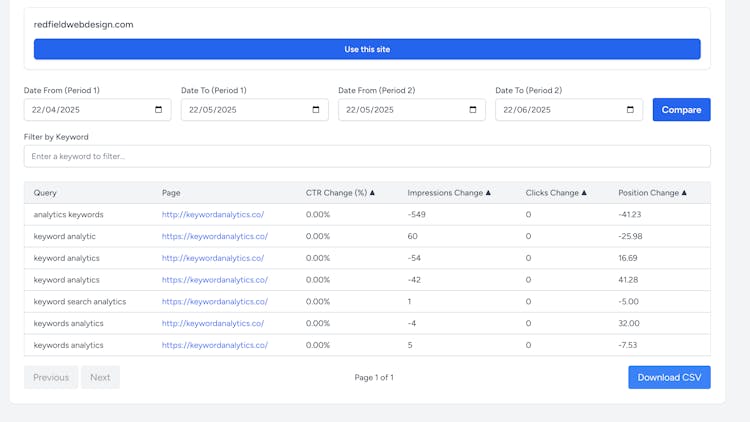Sort table by Impressions Change column
This screenshot has height=422, width=750.
(x=447, y=193)
